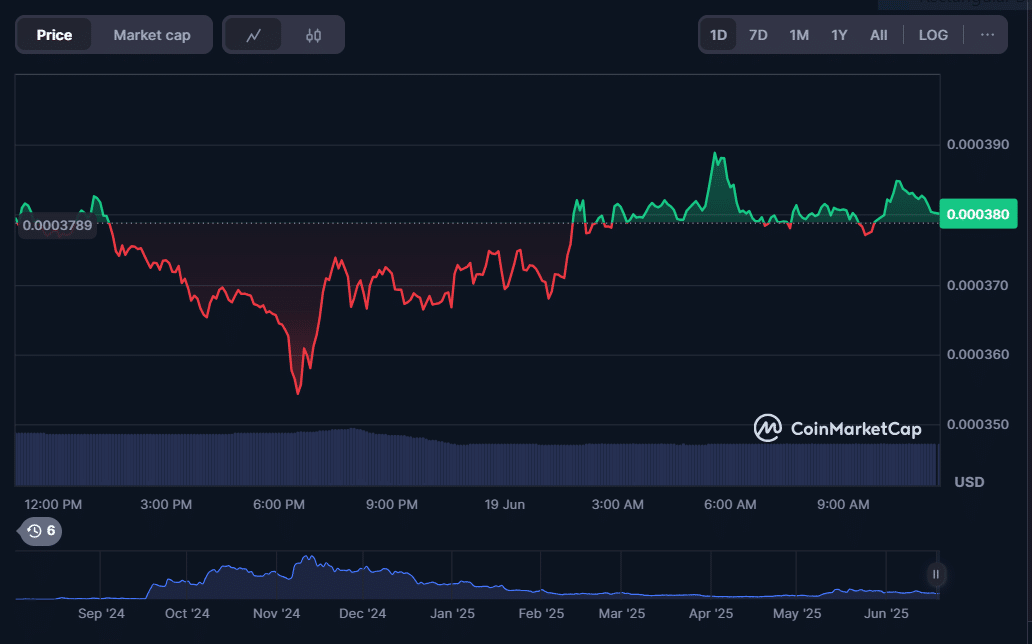Image resolution: width=1032 pixels, height=644 pixels.
Task: Switch to candlestick chart icon
Action: coord(314,35)
